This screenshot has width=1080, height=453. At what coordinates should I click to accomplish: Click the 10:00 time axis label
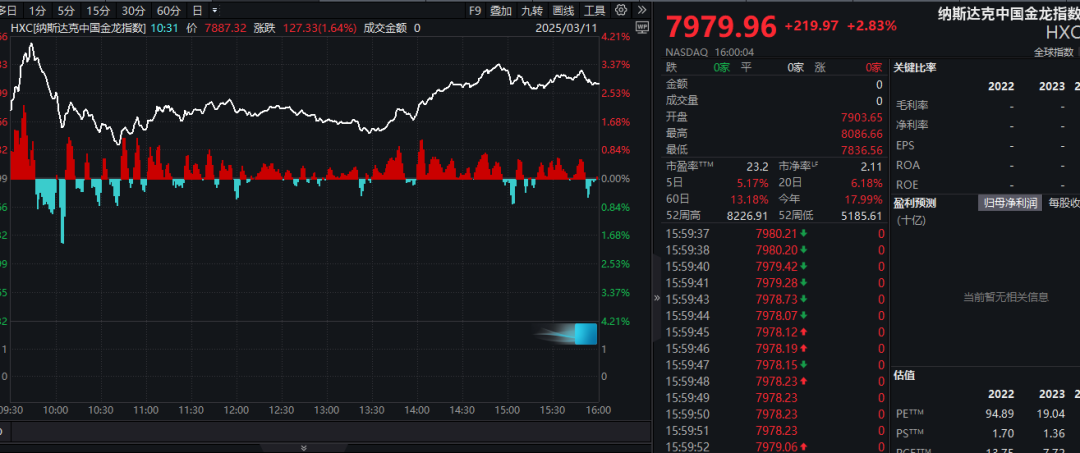coord(55,410)
